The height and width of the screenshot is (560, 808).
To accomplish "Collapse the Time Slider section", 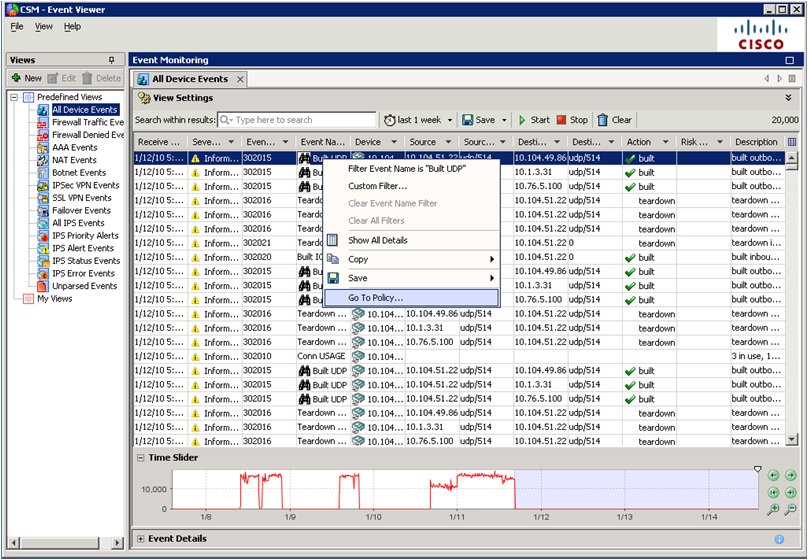I will [x=141, y=457].
